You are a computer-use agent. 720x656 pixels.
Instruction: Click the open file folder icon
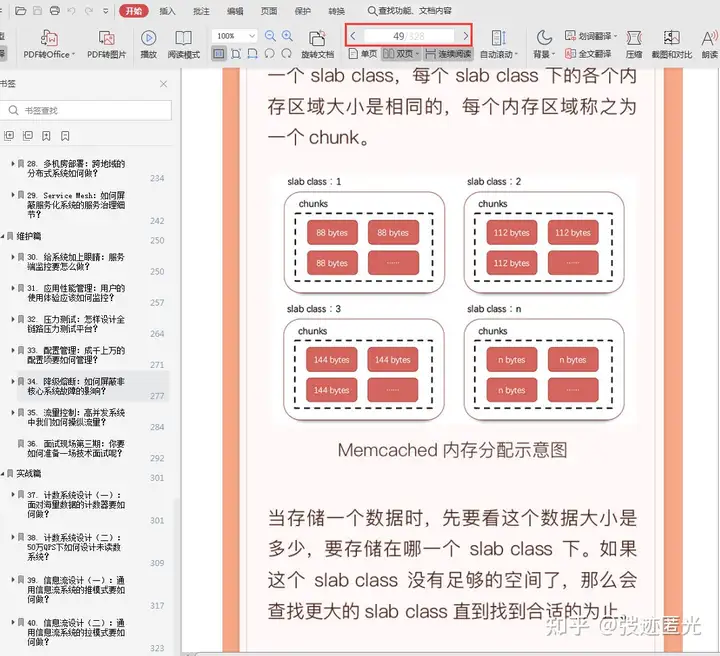pyautogui.click(x=20, y=11)
